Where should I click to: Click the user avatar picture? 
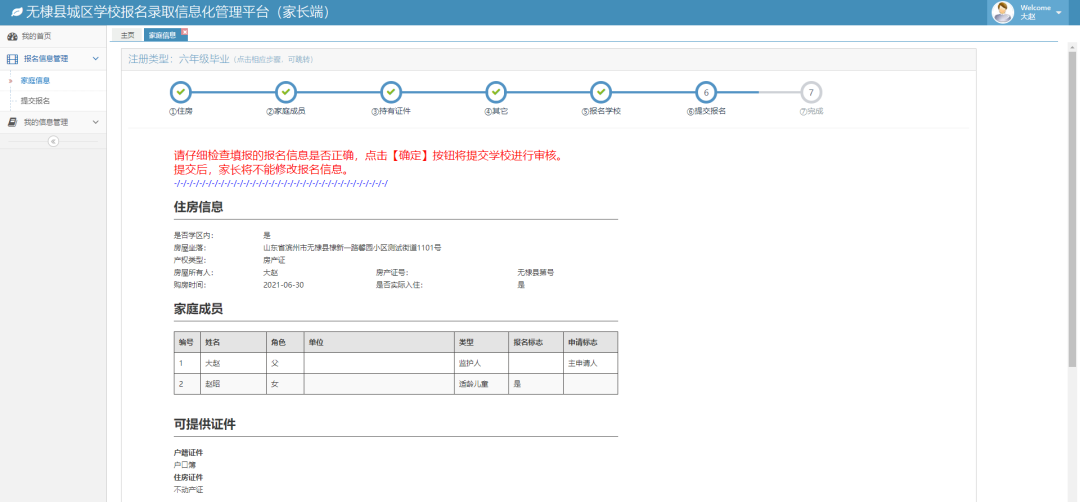pos(1002,12)
